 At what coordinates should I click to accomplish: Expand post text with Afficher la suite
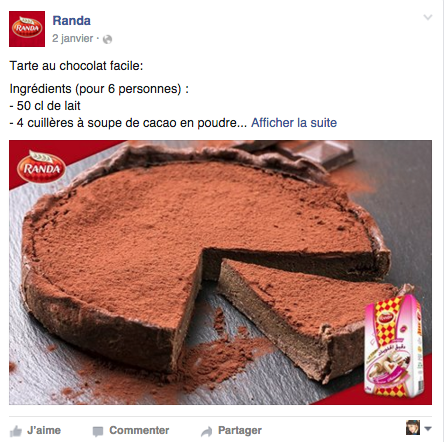tap(294, 123)
